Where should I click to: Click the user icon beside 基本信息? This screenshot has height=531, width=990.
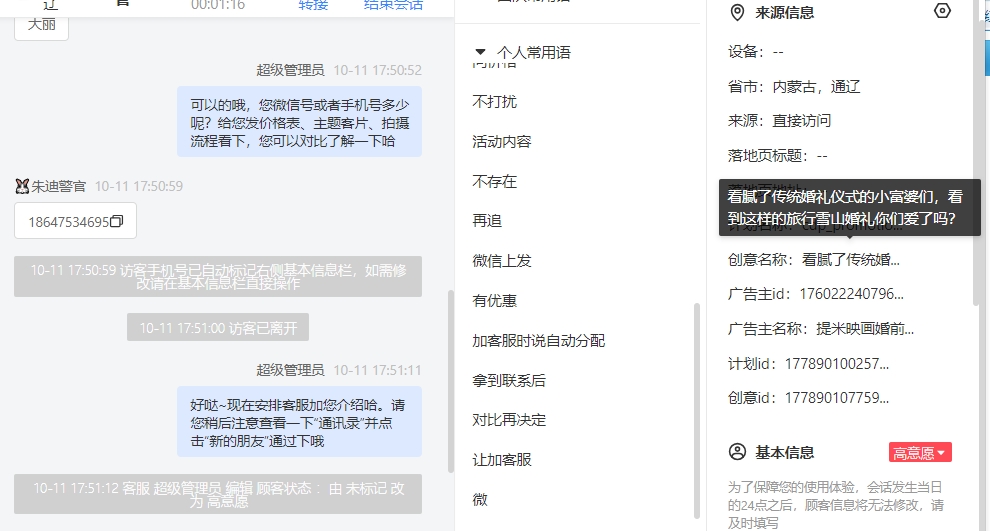click(737, 452)
